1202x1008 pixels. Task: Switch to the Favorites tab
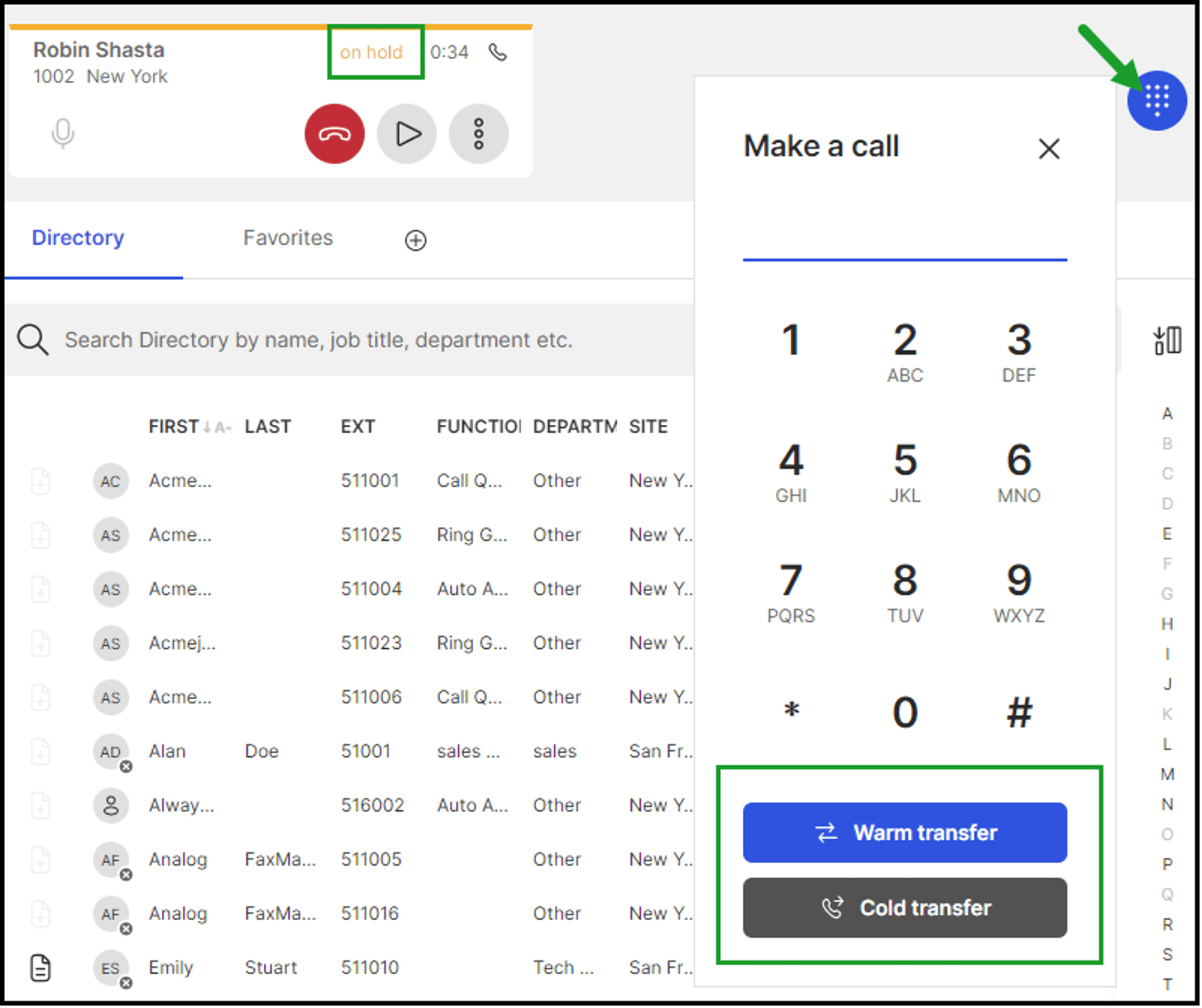[x=288, y=238]
